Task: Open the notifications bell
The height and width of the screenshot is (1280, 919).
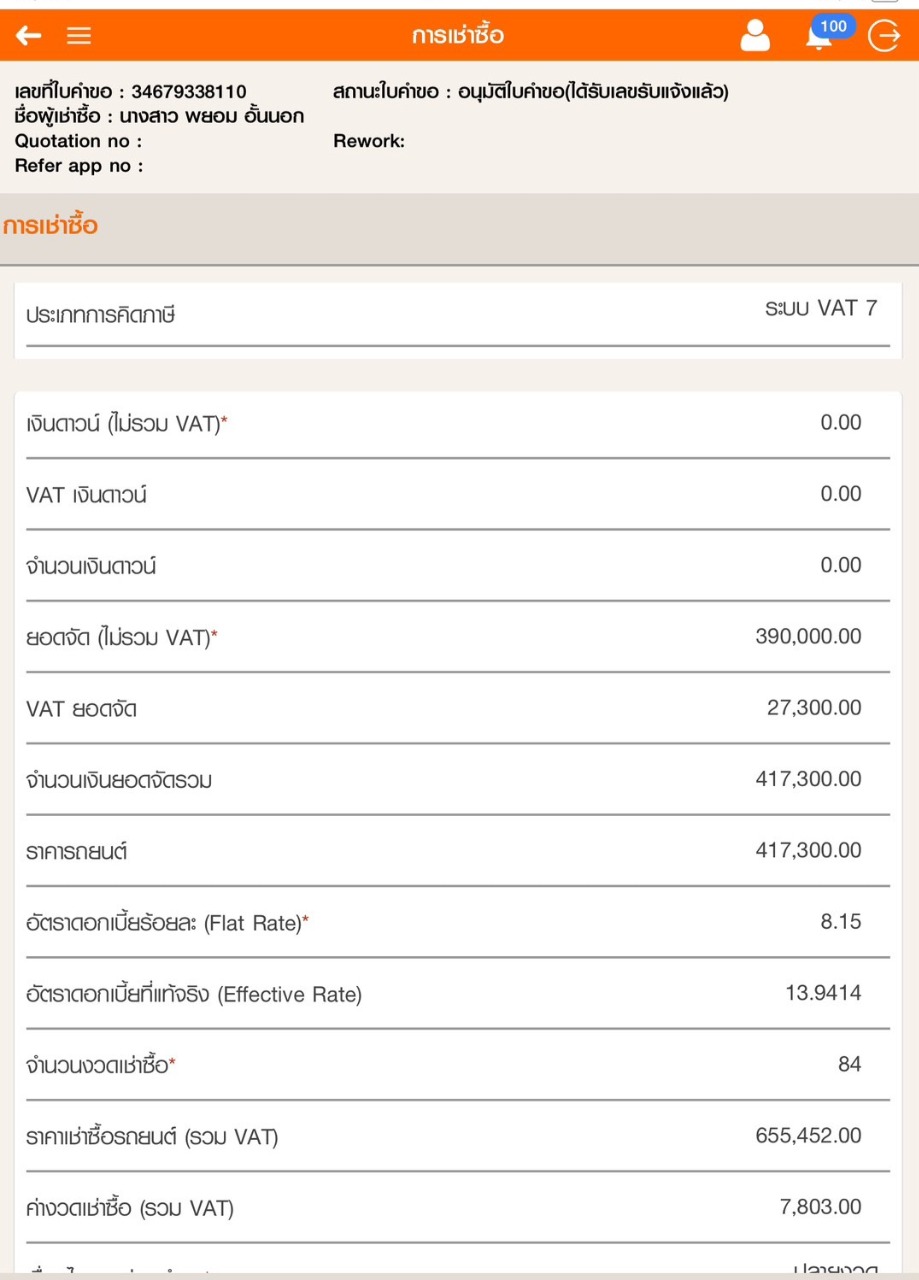Action: 820,36
